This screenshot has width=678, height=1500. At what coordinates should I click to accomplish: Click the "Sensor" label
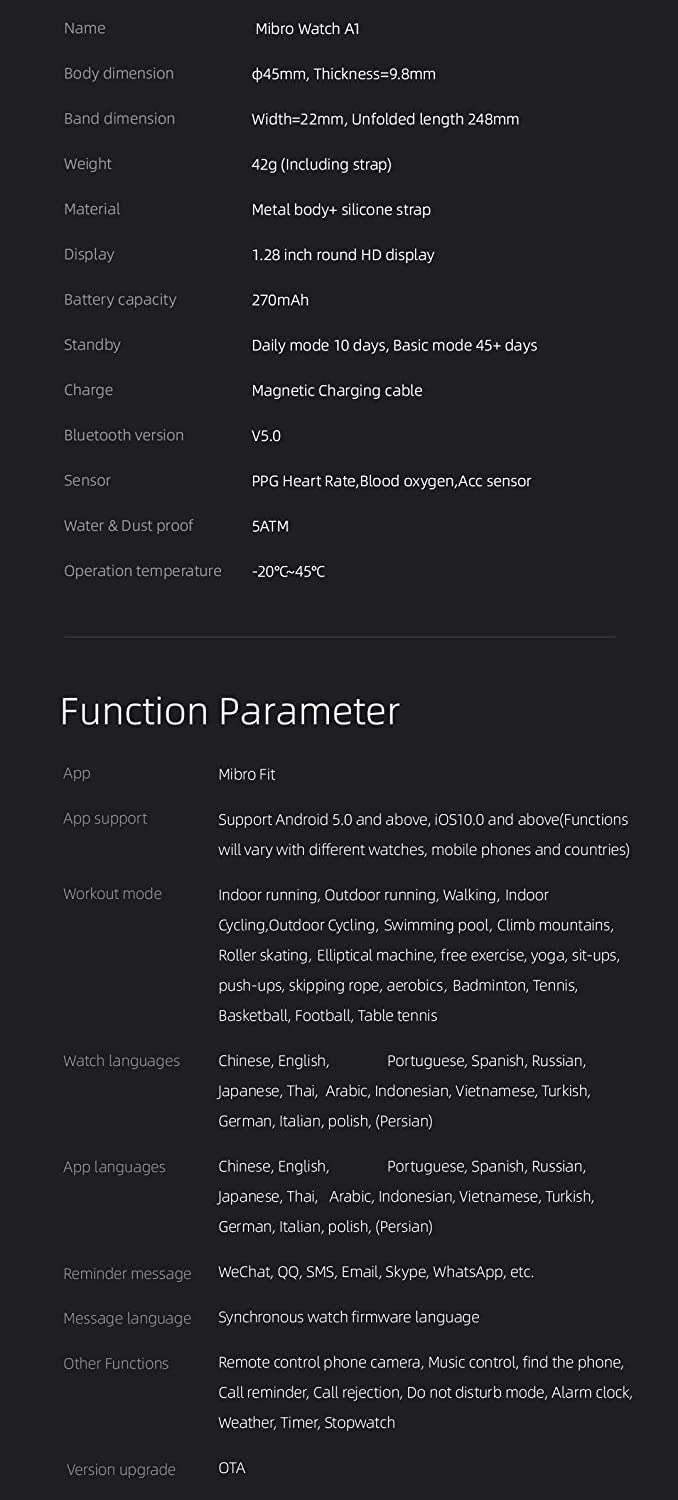click(x=87, y=480)
